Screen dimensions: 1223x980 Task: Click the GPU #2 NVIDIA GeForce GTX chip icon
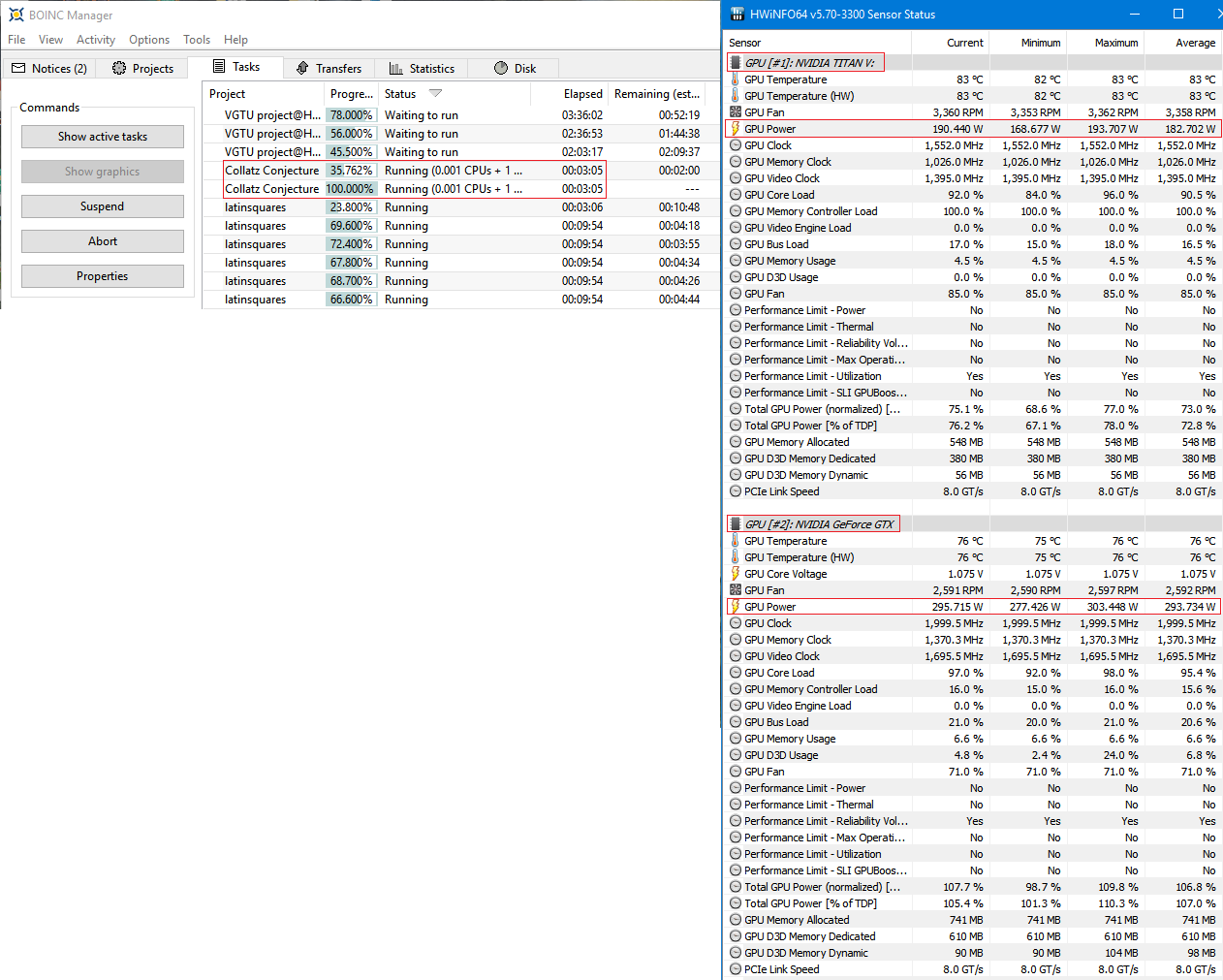(x=736, y=523)
